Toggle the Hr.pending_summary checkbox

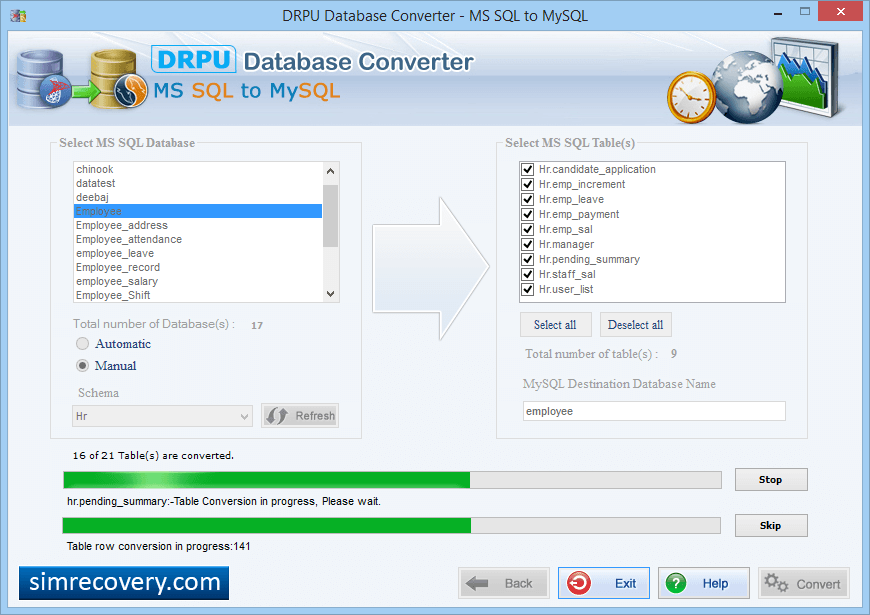coord(527,259)
